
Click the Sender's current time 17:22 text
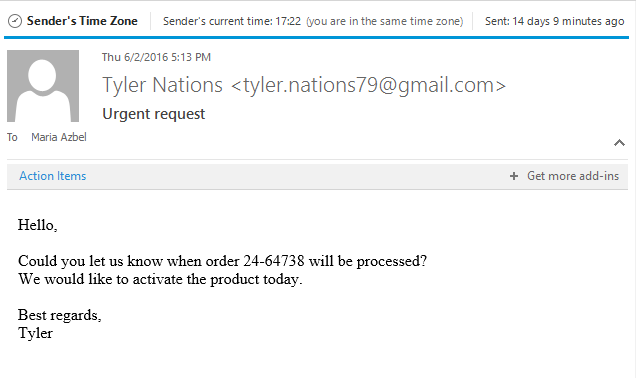[x=232, y=21]
